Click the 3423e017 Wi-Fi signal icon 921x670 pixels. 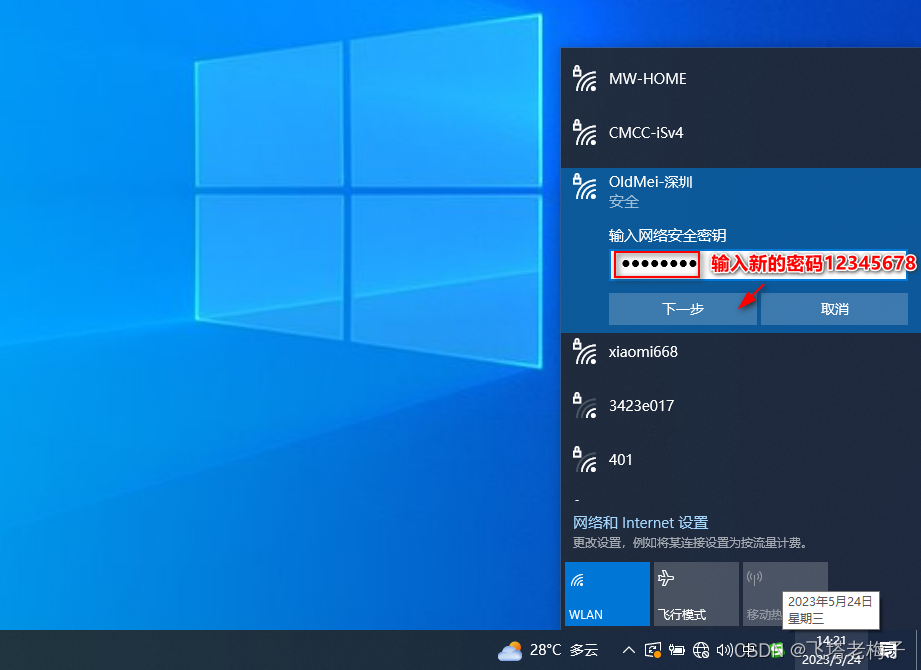[x=584, y=406]
